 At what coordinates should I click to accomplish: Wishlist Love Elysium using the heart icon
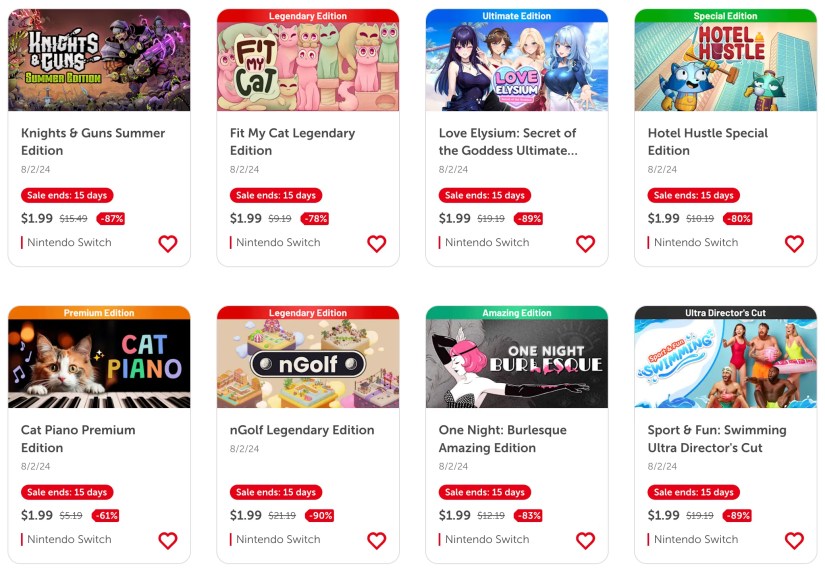[586, 244]
